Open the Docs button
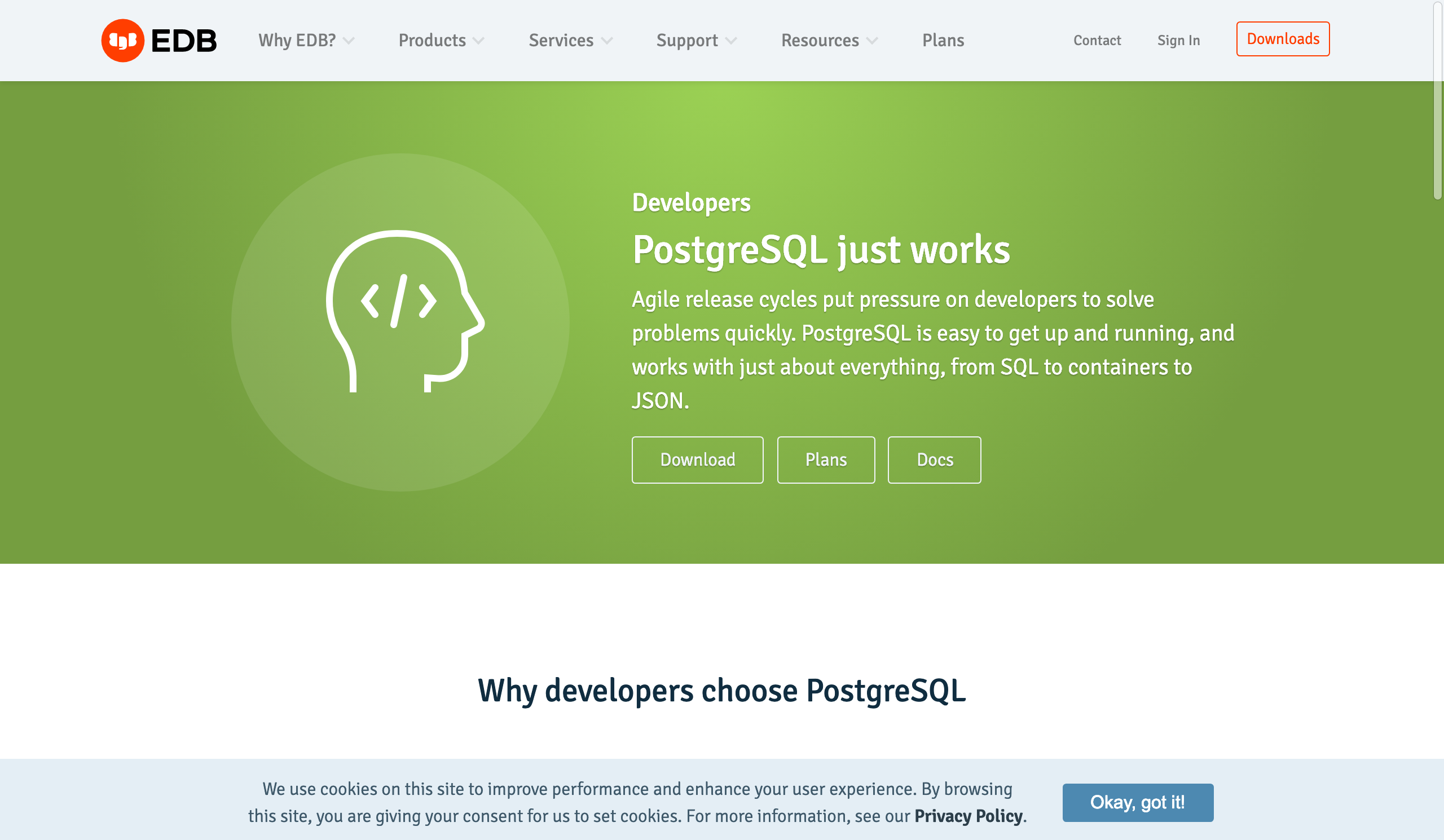 tap(934, 460)
